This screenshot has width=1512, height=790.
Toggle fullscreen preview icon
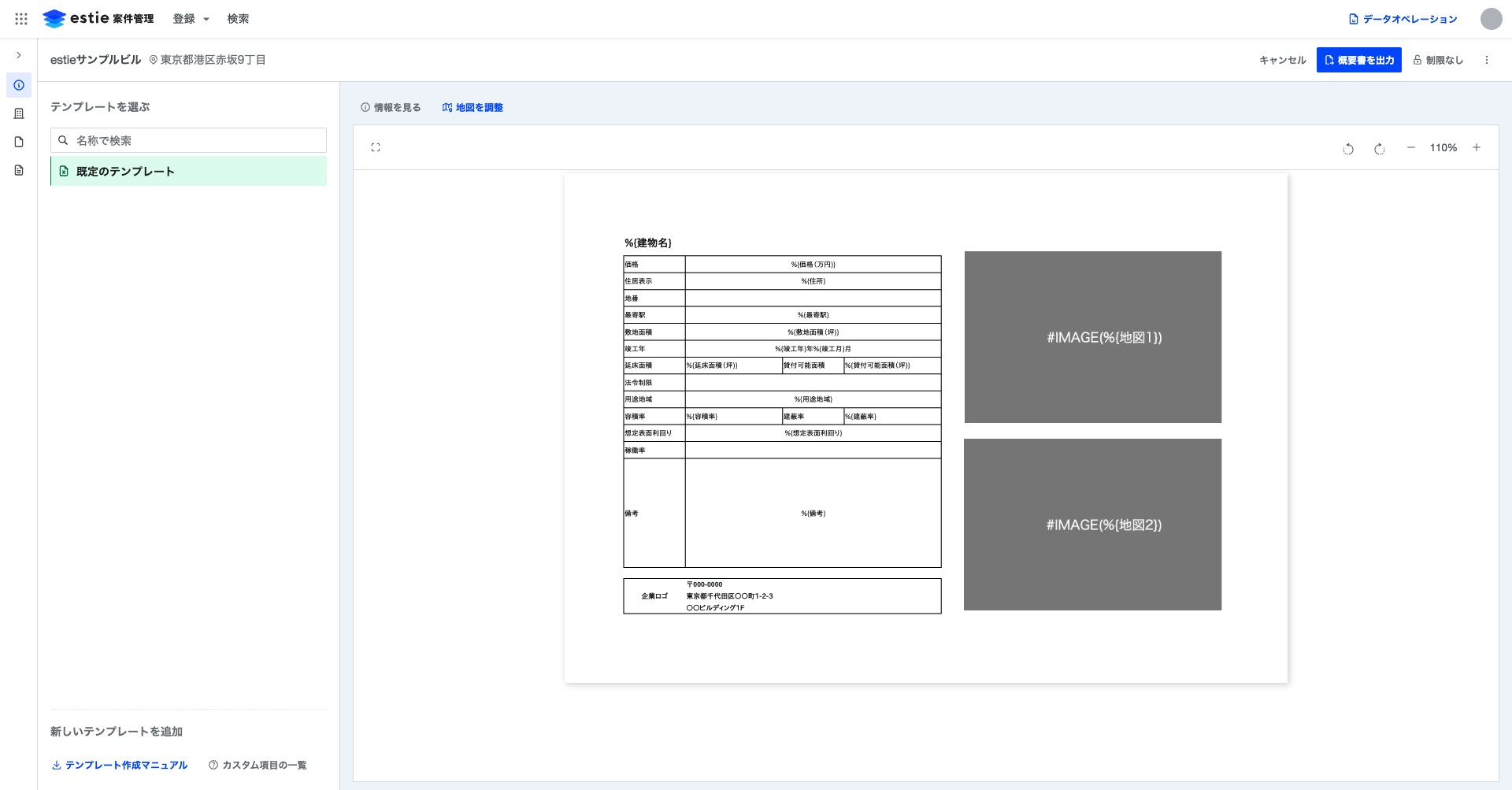click(376, 147)
